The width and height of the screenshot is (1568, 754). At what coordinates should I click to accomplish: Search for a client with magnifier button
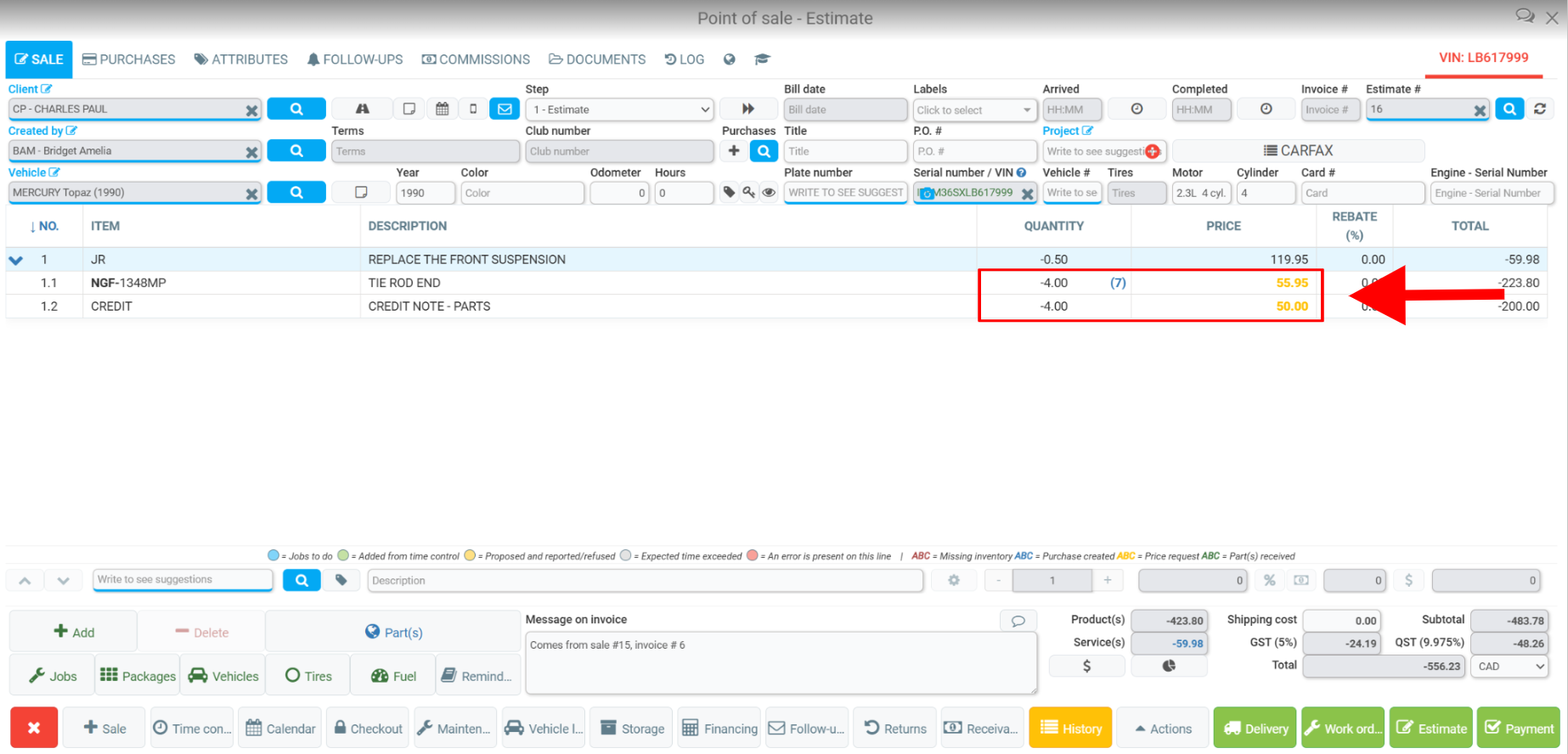click(296, 109)
